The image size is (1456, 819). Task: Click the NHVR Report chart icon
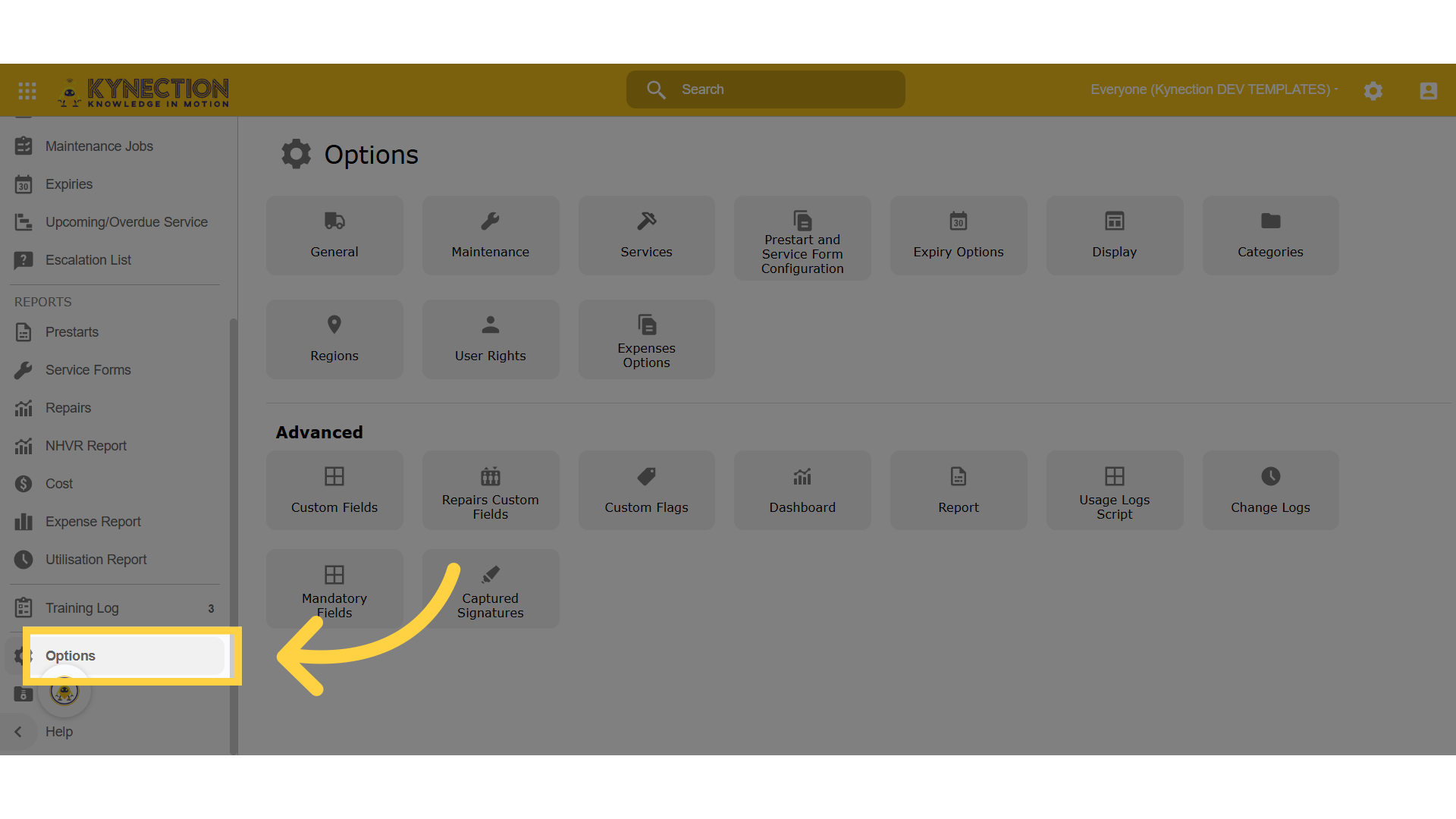[24, 446]
